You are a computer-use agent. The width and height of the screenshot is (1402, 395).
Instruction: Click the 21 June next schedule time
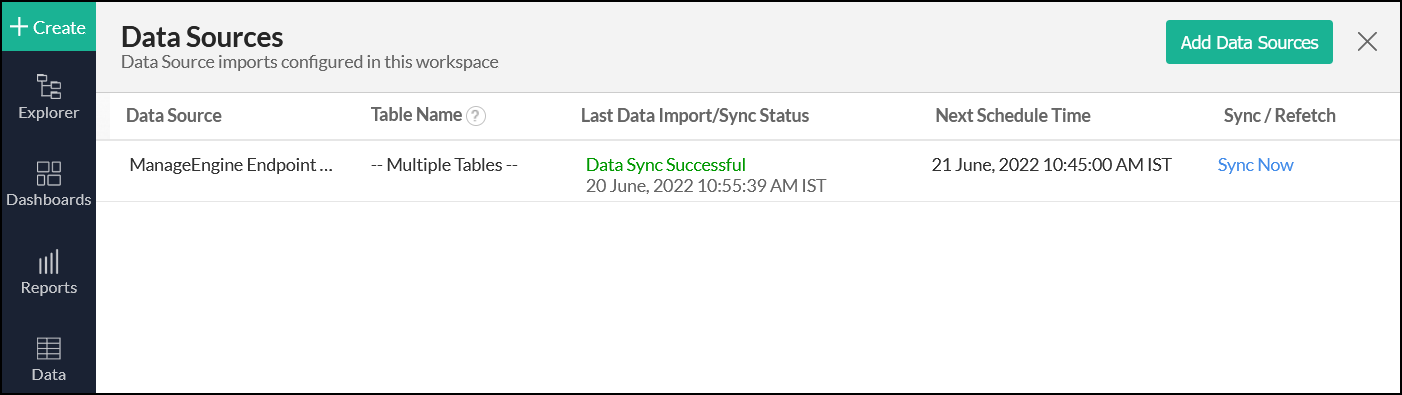tap(1051, 165)
